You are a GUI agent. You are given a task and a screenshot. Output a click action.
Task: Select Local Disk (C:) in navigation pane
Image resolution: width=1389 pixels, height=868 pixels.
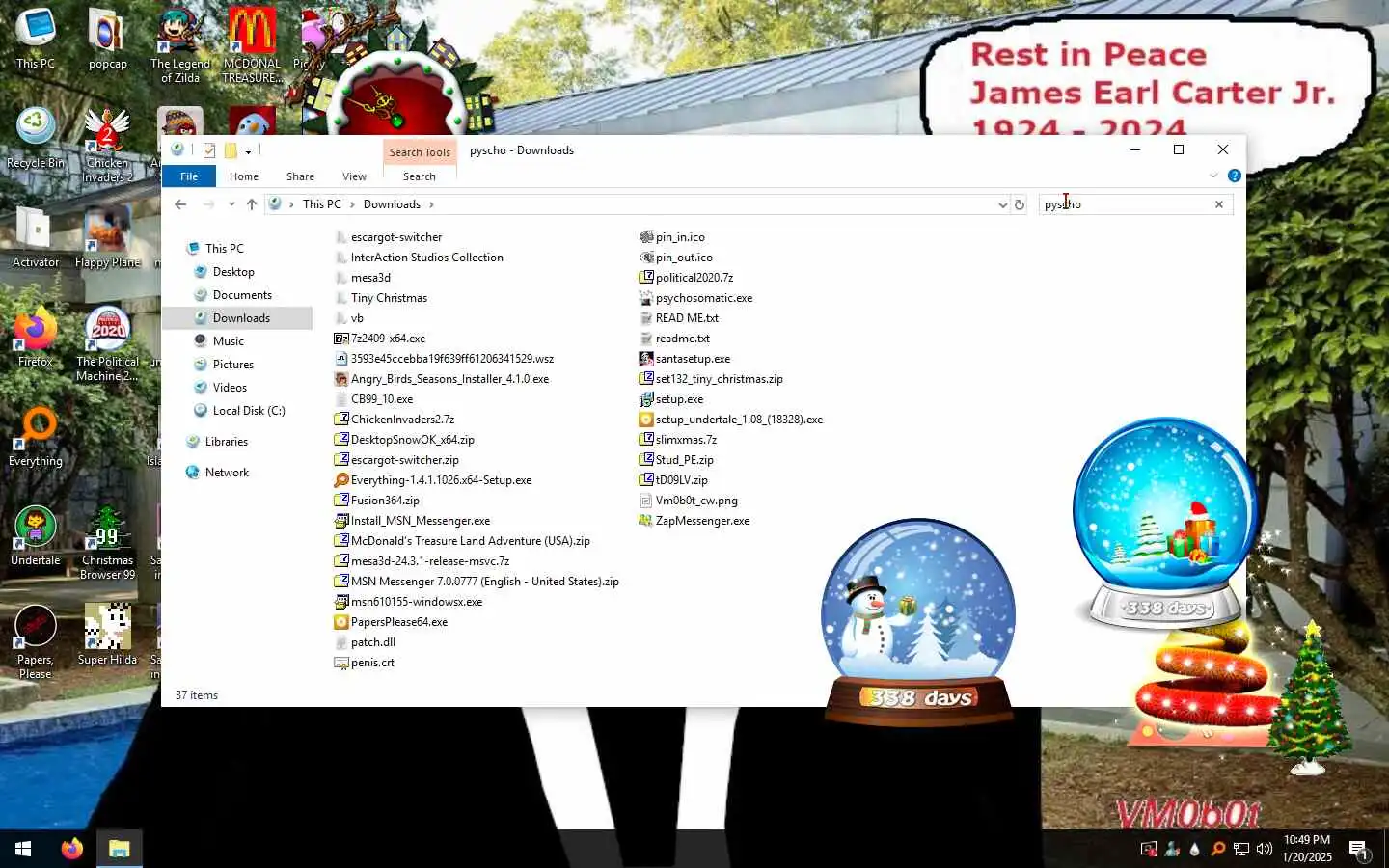(x=249, y=411)
